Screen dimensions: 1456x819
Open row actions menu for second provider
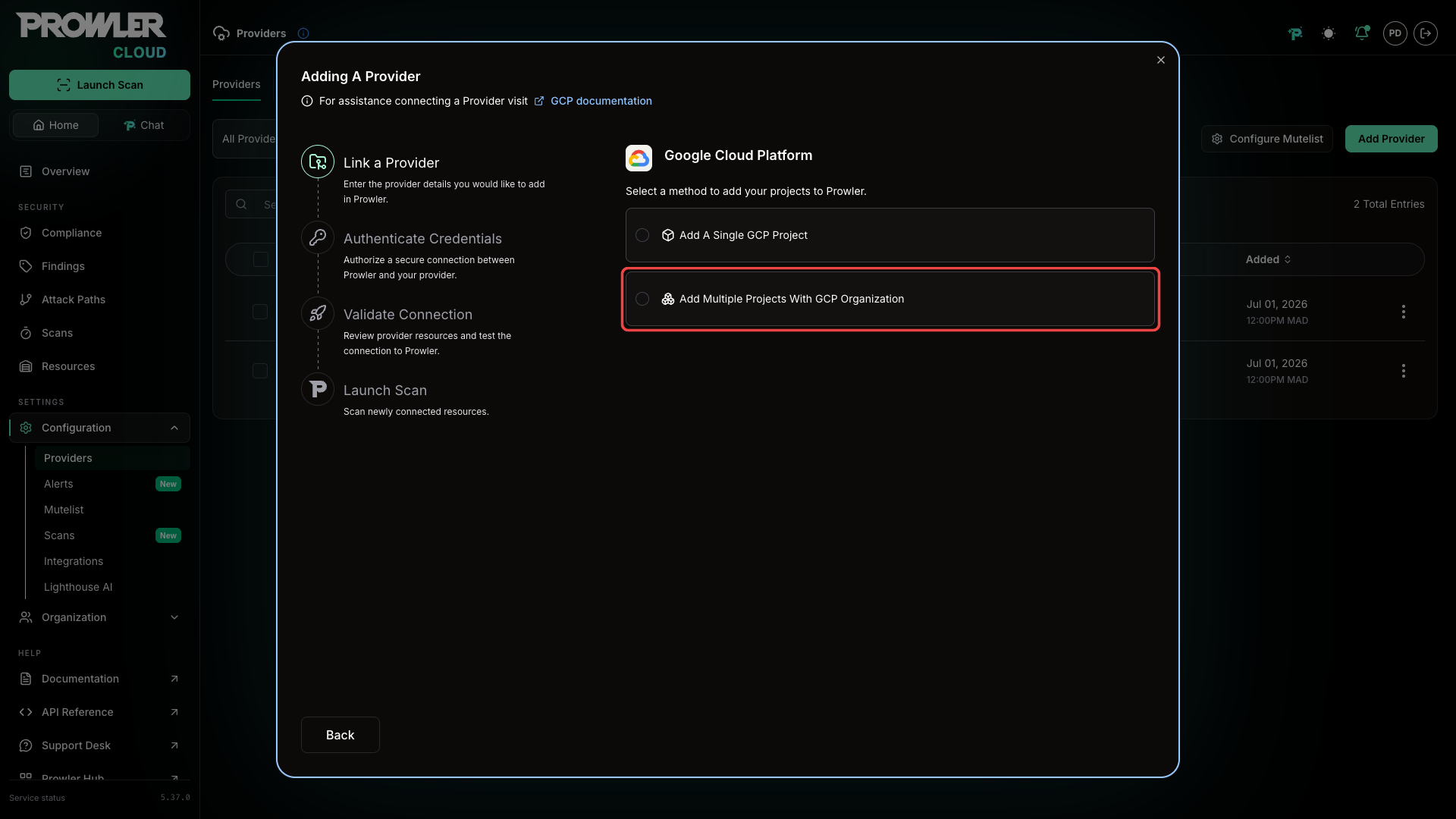click(1404, 371)
